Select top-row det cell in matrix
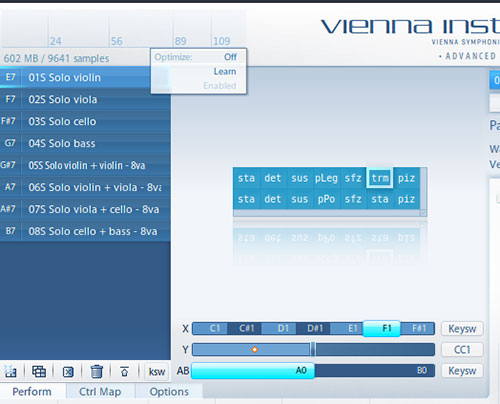Viewport: 500px width, 404px height. coord(273,178)
